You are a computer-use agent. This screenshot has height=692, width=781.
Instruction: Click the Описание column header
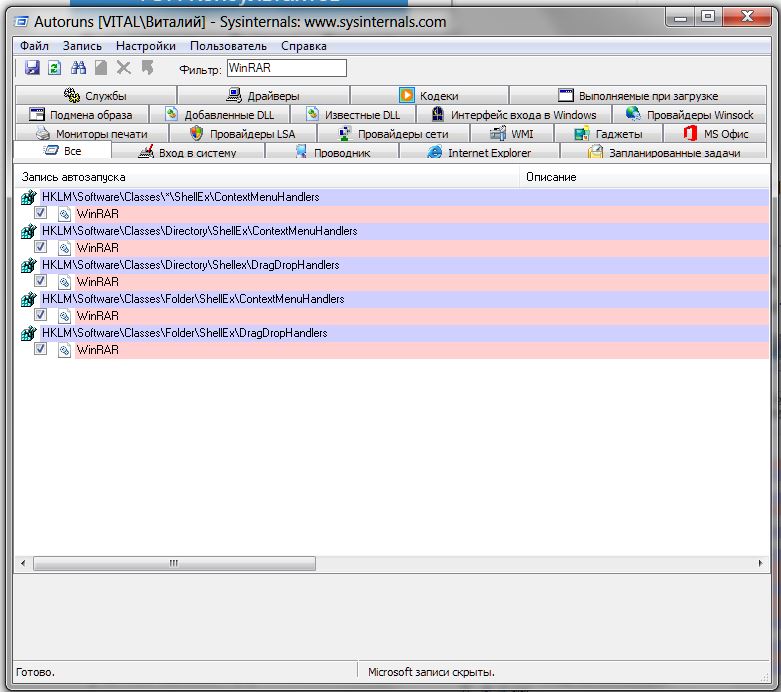[645, 177]
